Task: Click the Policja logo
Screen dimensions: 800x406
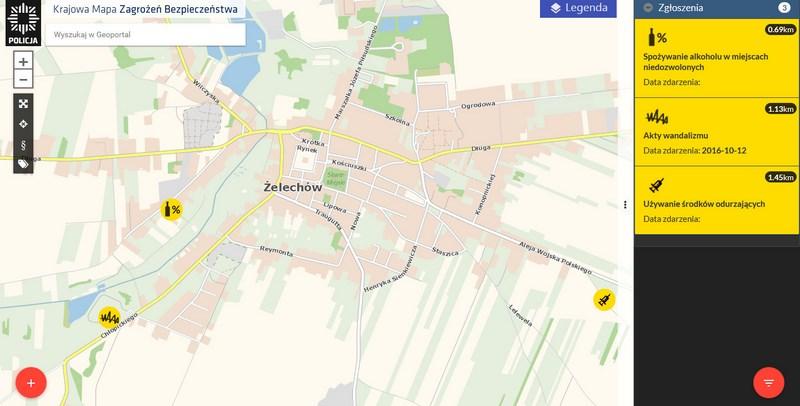Action: (x=23, y=23)
